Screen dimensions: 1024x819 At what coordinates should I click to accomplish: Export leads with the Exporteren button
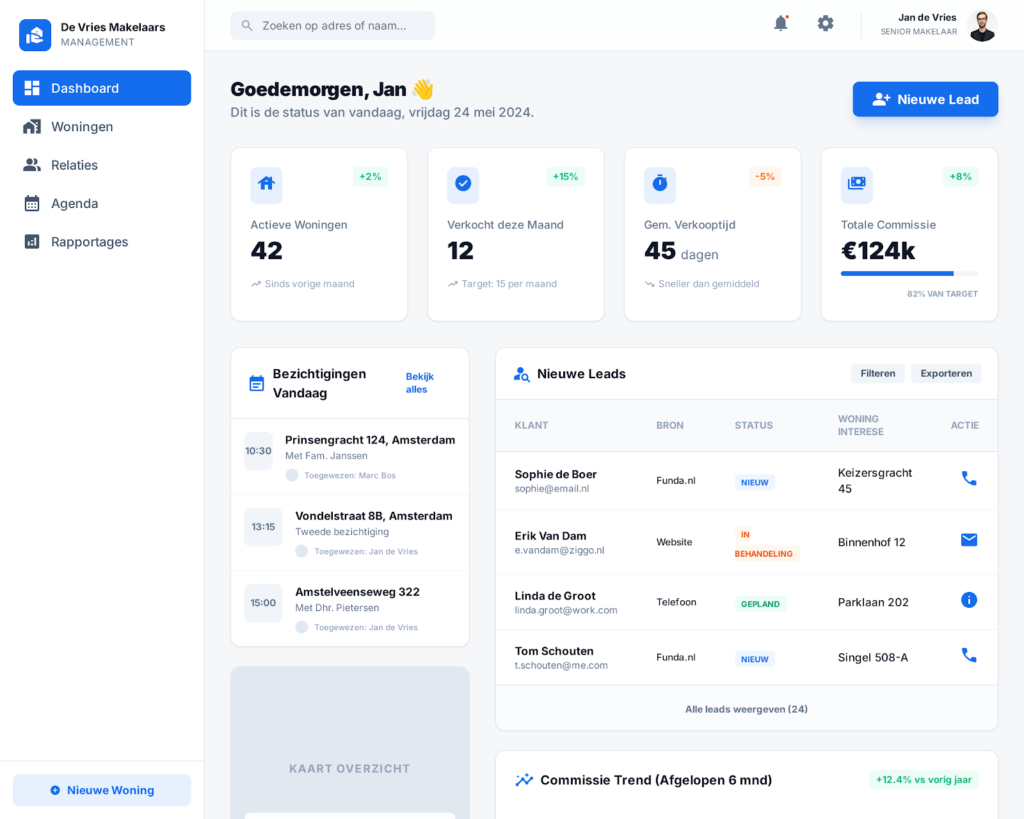946,373
